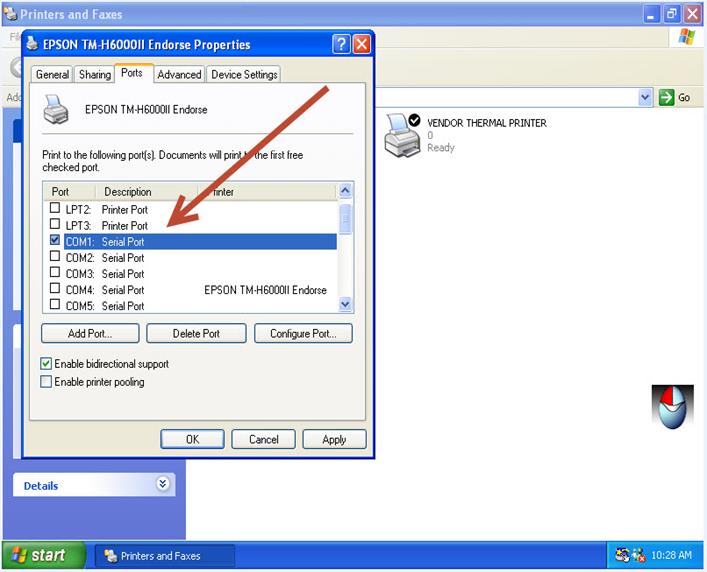The image size is (707, 572).
Task: Disable the bidirectional support checkbox
Action: [46, 364]
